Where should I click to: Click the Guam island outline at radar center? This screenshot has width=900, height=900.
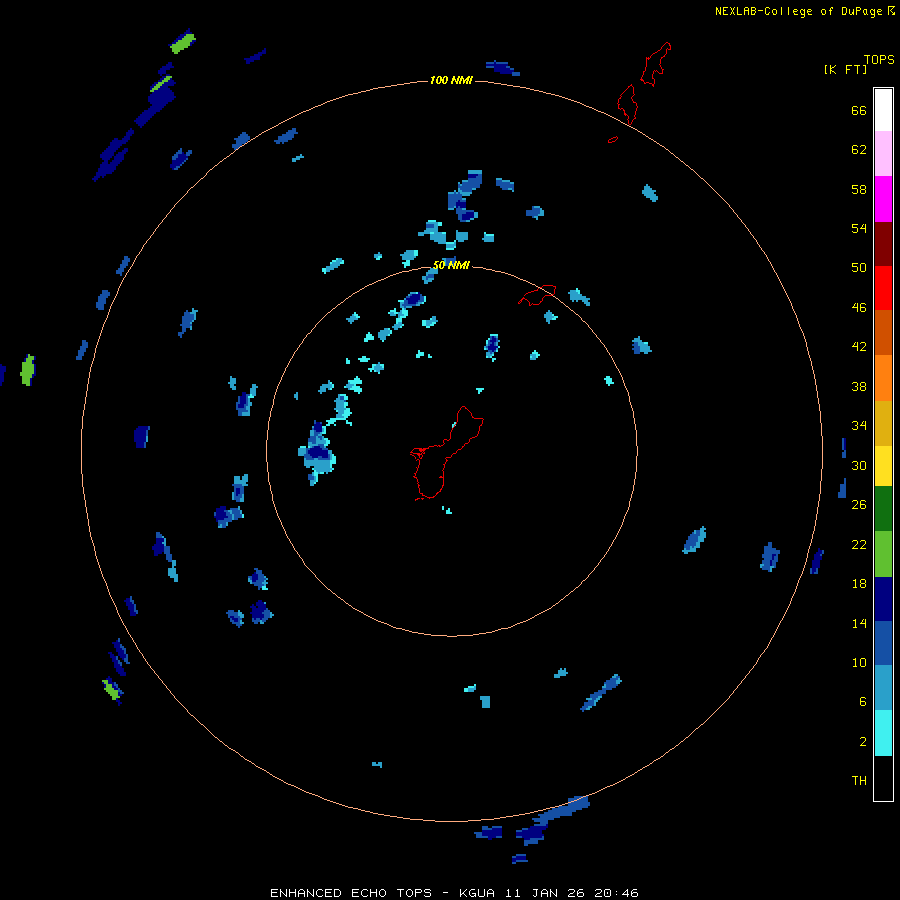pos(447,453)
